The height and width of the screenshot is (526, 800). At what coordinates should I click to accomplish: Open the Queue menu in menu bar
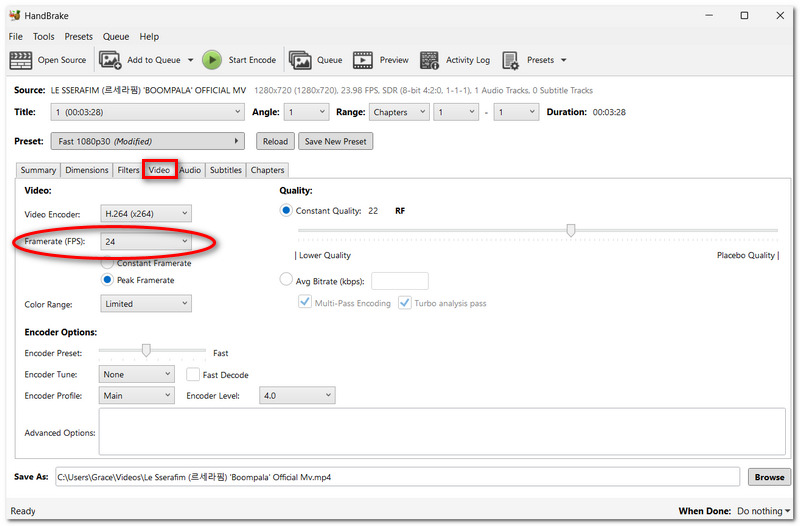(116, 37)
